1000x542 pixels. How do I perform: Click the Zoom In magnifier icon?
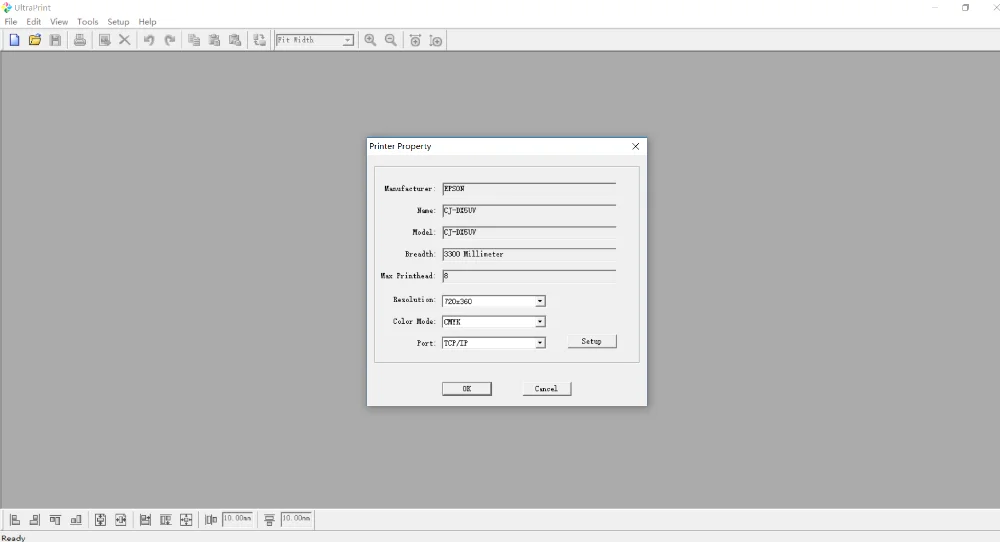pos(370,40)
